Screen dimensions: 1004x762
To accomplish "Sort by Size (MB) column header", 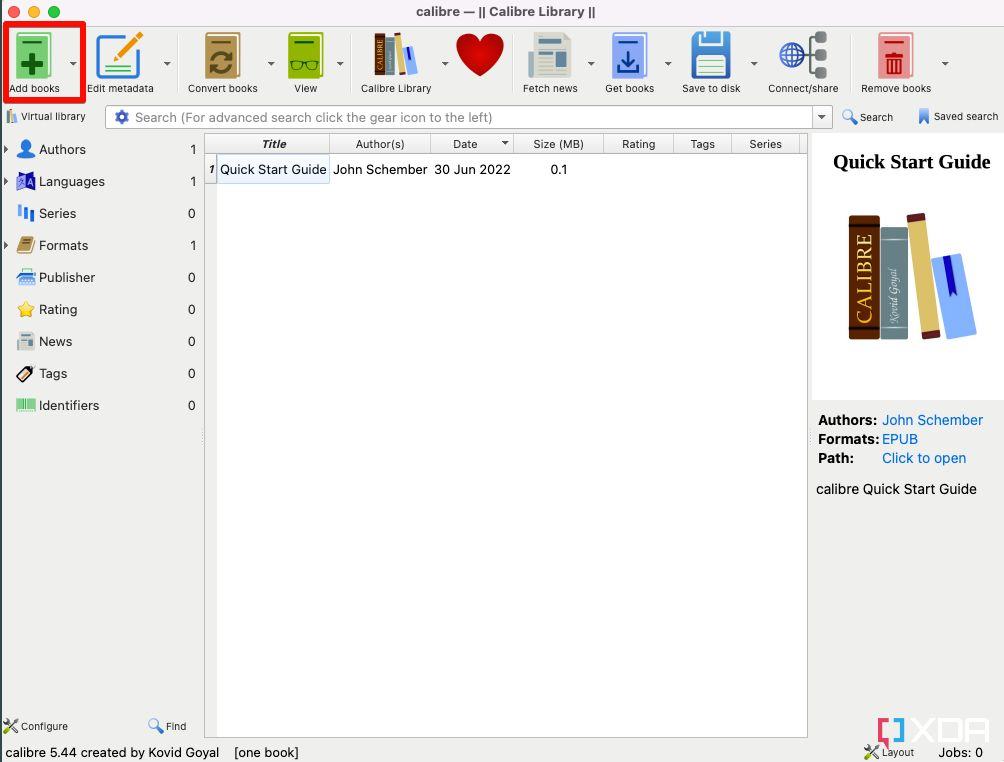I will click(558, 144).
